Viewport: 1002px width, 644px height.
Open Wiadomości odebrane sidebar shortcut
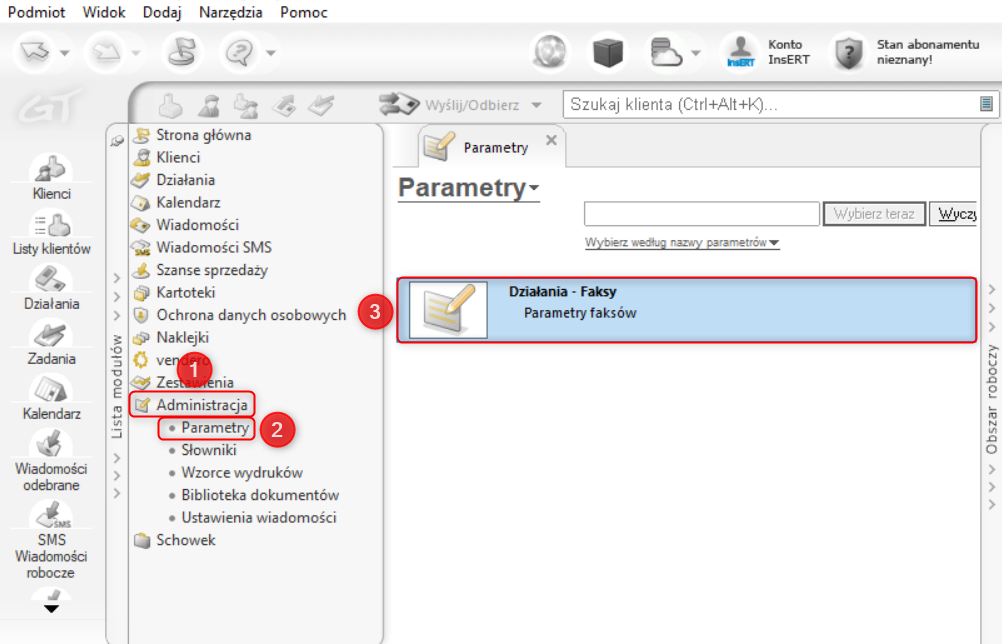(51, 461)
